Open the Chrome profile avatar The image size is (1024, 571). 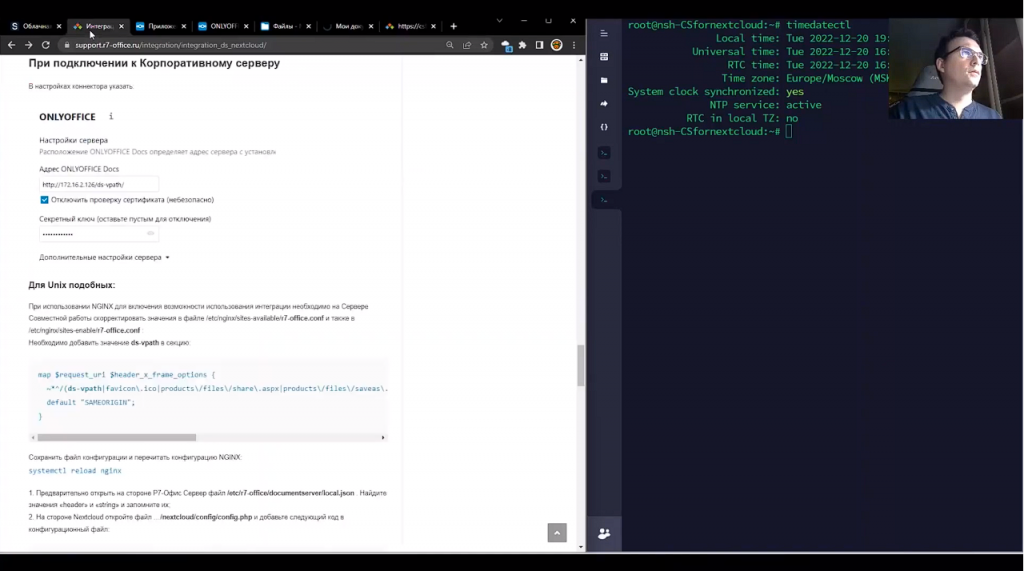click(556, 45)
